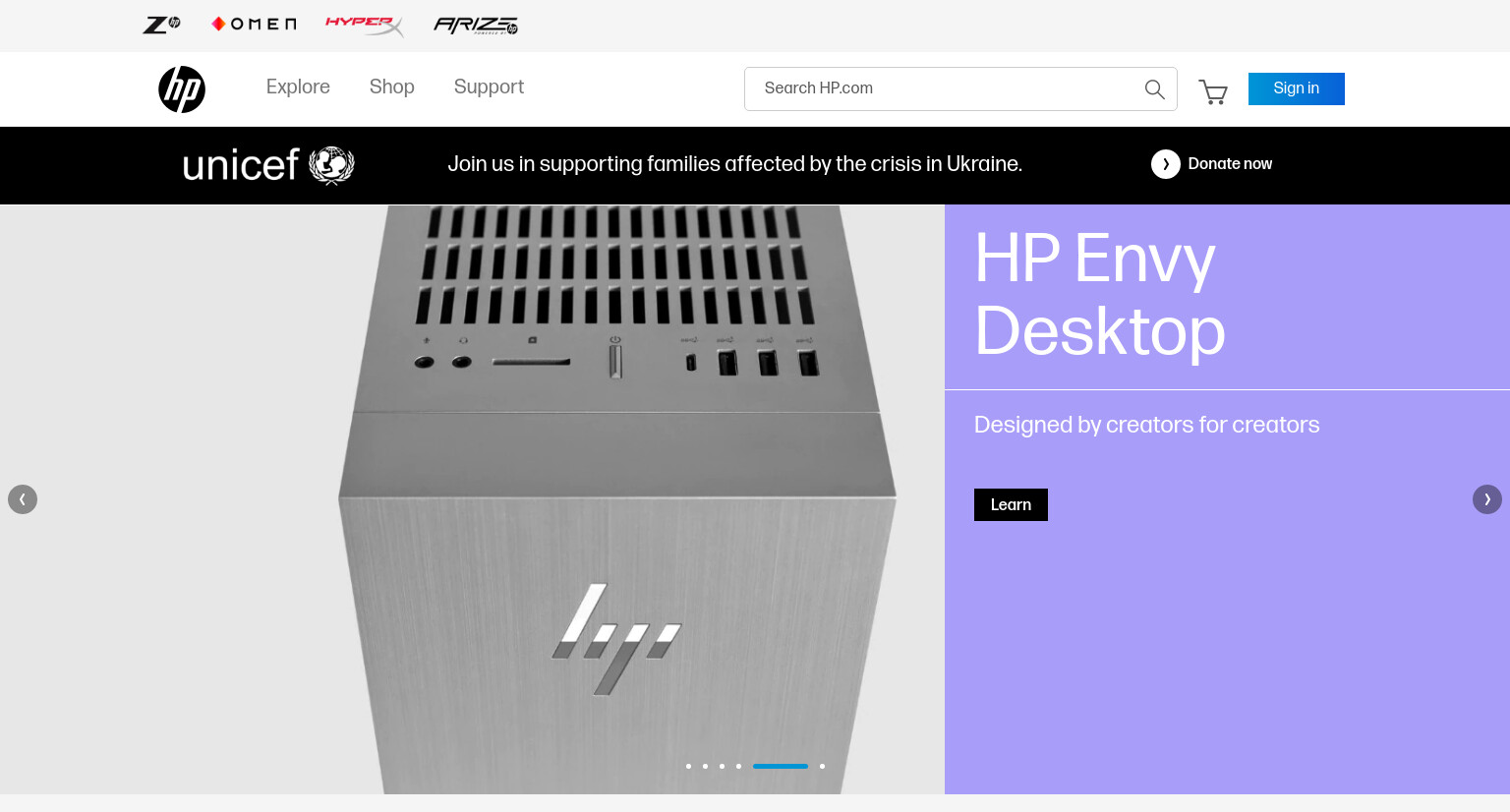Click the Ukraine crisis support message
This screenshot has width=1510, height=812.
pyautogui.click(x=735, y=164)
